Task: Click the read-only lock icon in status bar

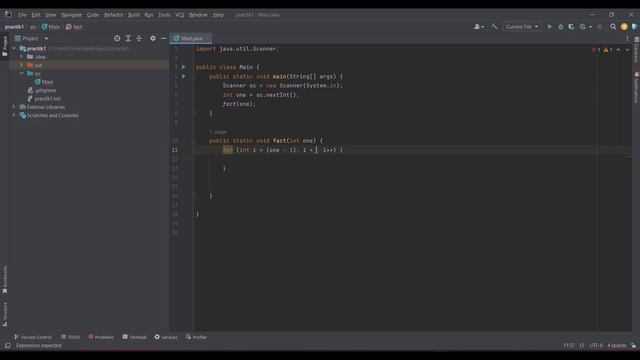Action: (x=633, y=346)
